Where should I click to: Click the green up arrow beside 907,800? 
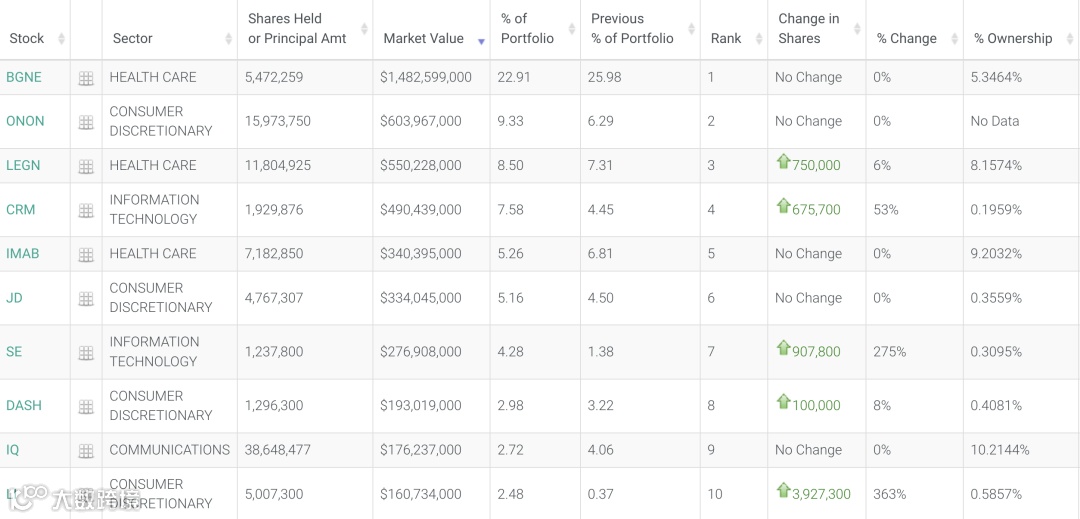coord(784,348)
